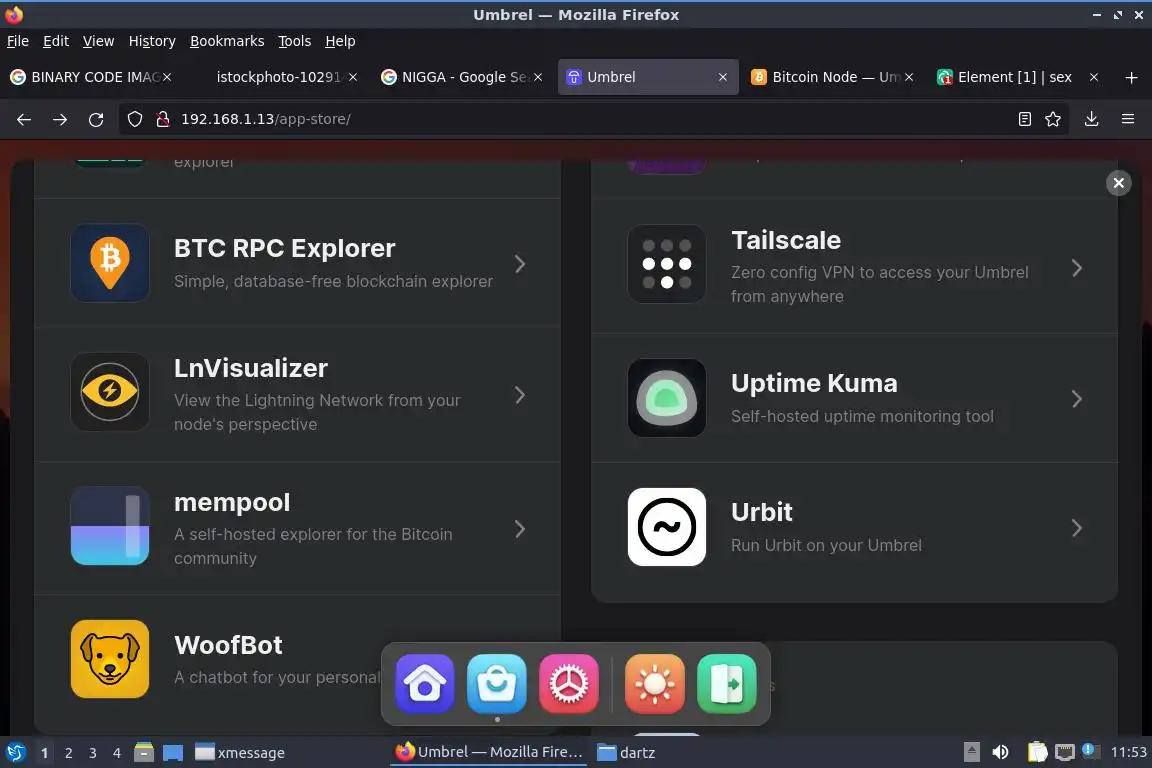Go to Umbrel Home in the dock
The height and width of the screenshot is (768, 1152).
(x=425, y=683)
